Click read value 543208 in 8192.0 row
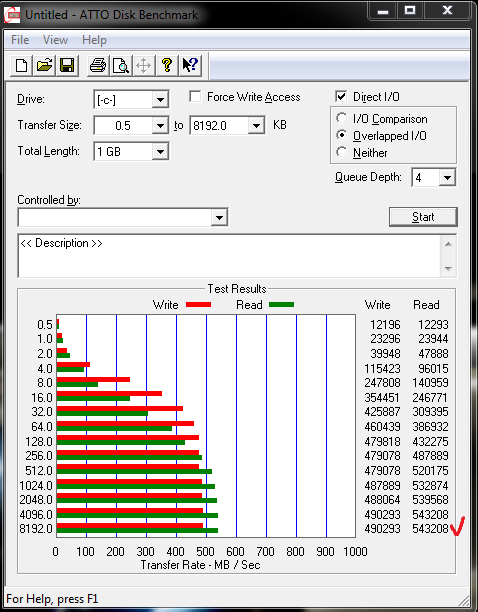Viewport: 478px width, 612px height. coord(430,529)
